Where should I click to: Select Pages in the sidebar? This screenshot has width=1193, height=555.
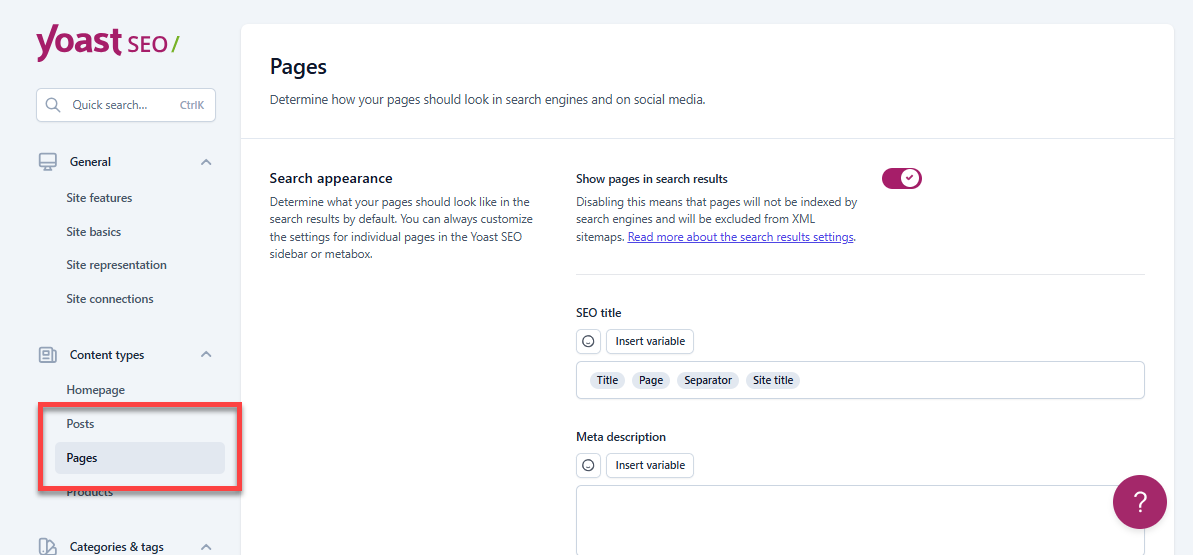click(x=140, y=458)
